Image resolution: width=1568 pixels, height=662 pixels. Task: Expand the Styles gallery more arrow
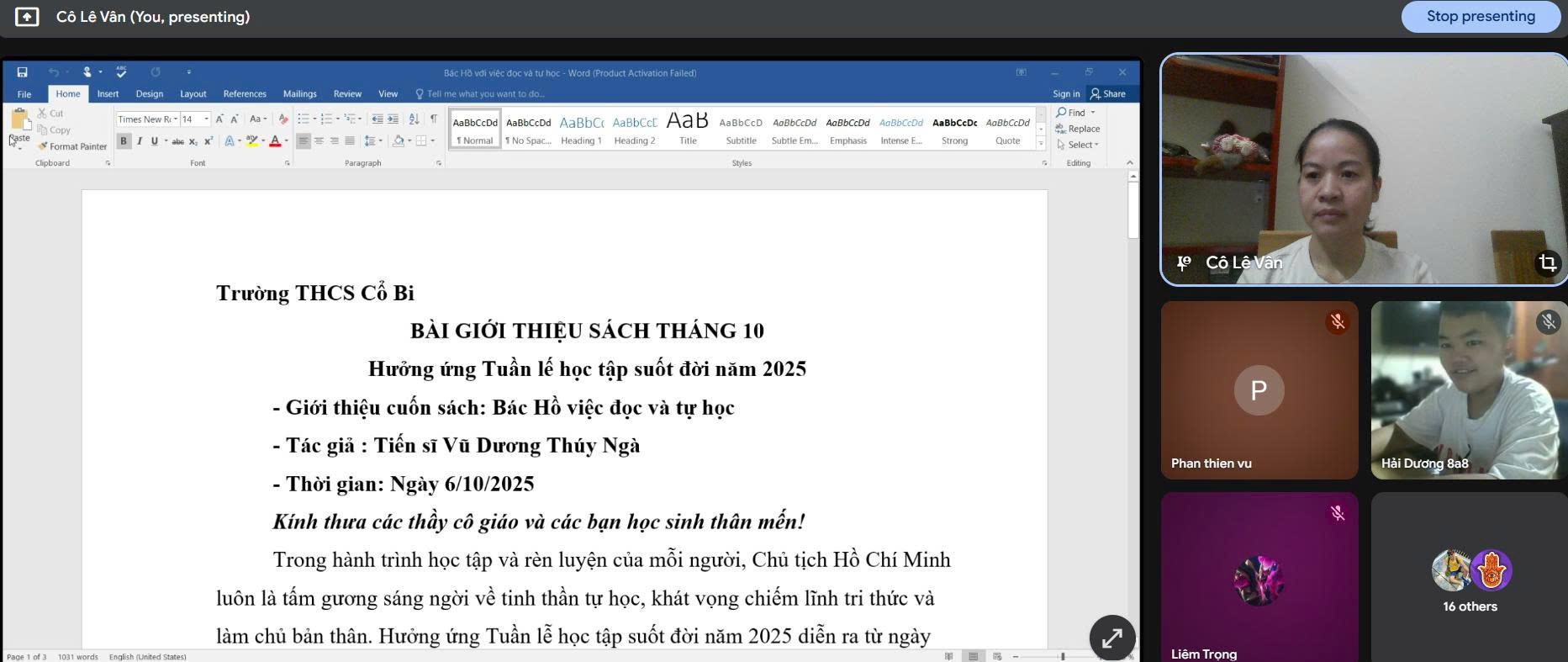[1041, 145]
